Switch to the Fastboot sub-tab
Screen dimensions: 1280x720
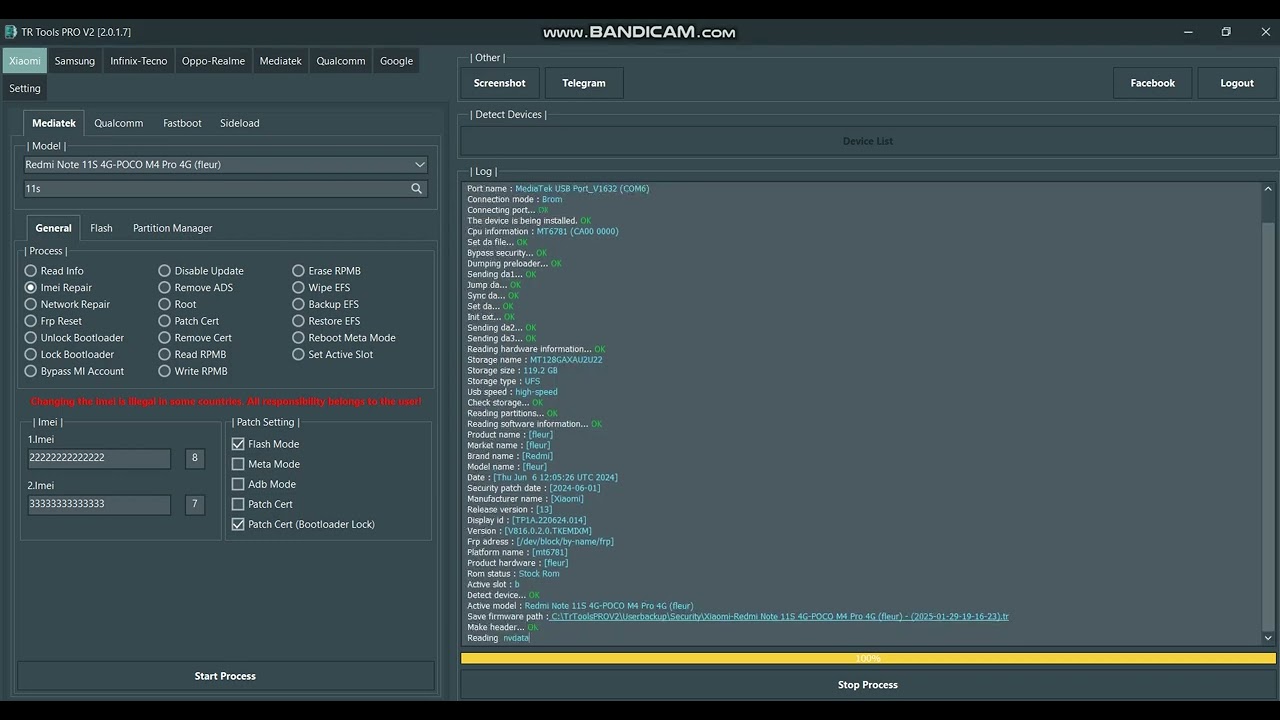[x=182, y=123]
